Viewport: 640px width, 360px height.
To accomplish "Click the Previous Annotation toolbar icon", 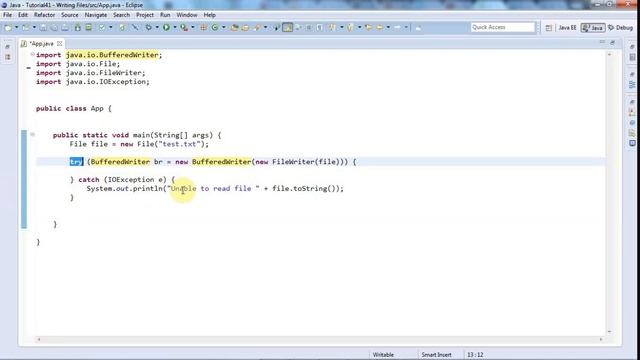I will pos(350,28).
